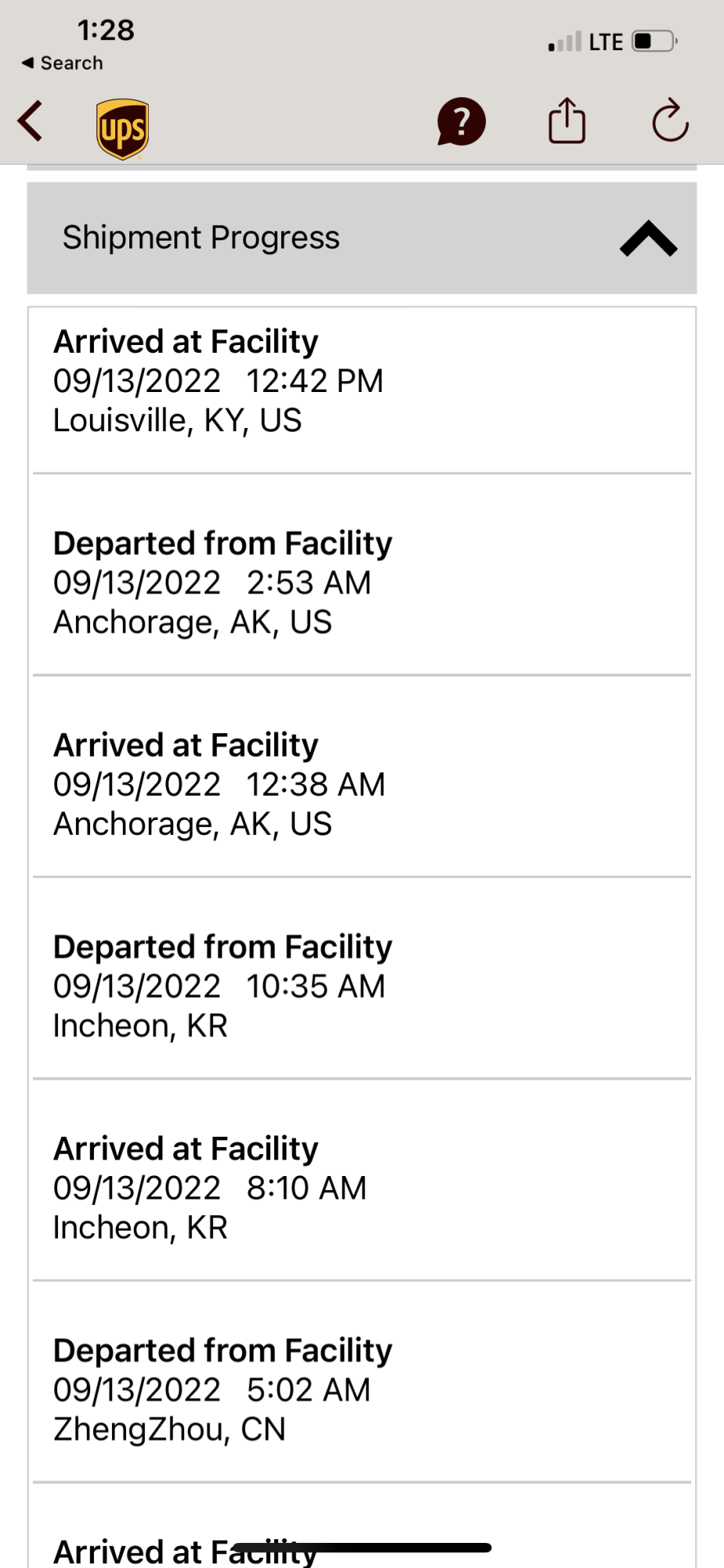Tap the ZhengZhou, CN departure entry

(x=362, y=1389)
